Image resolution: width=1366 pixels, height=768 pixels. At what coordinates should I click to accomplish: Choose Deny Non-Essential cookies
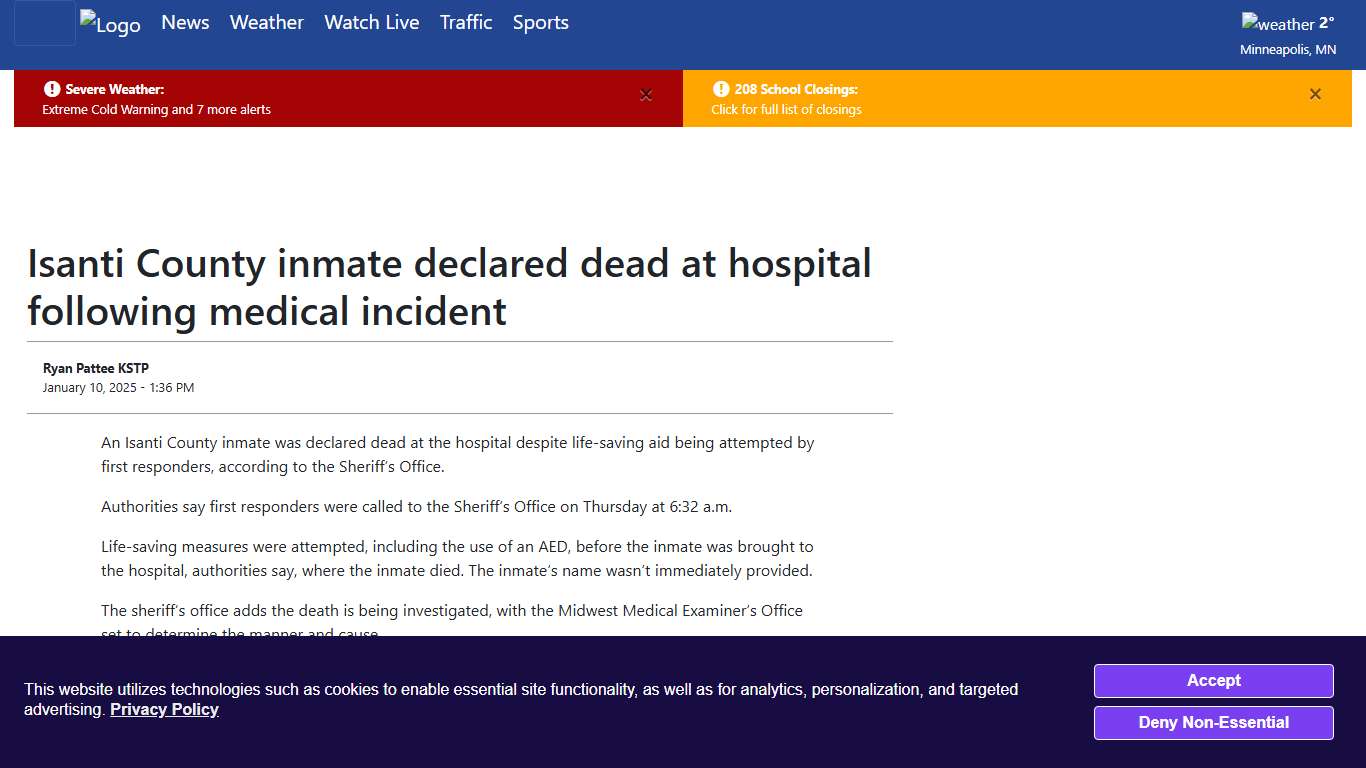pos(1213,722)
